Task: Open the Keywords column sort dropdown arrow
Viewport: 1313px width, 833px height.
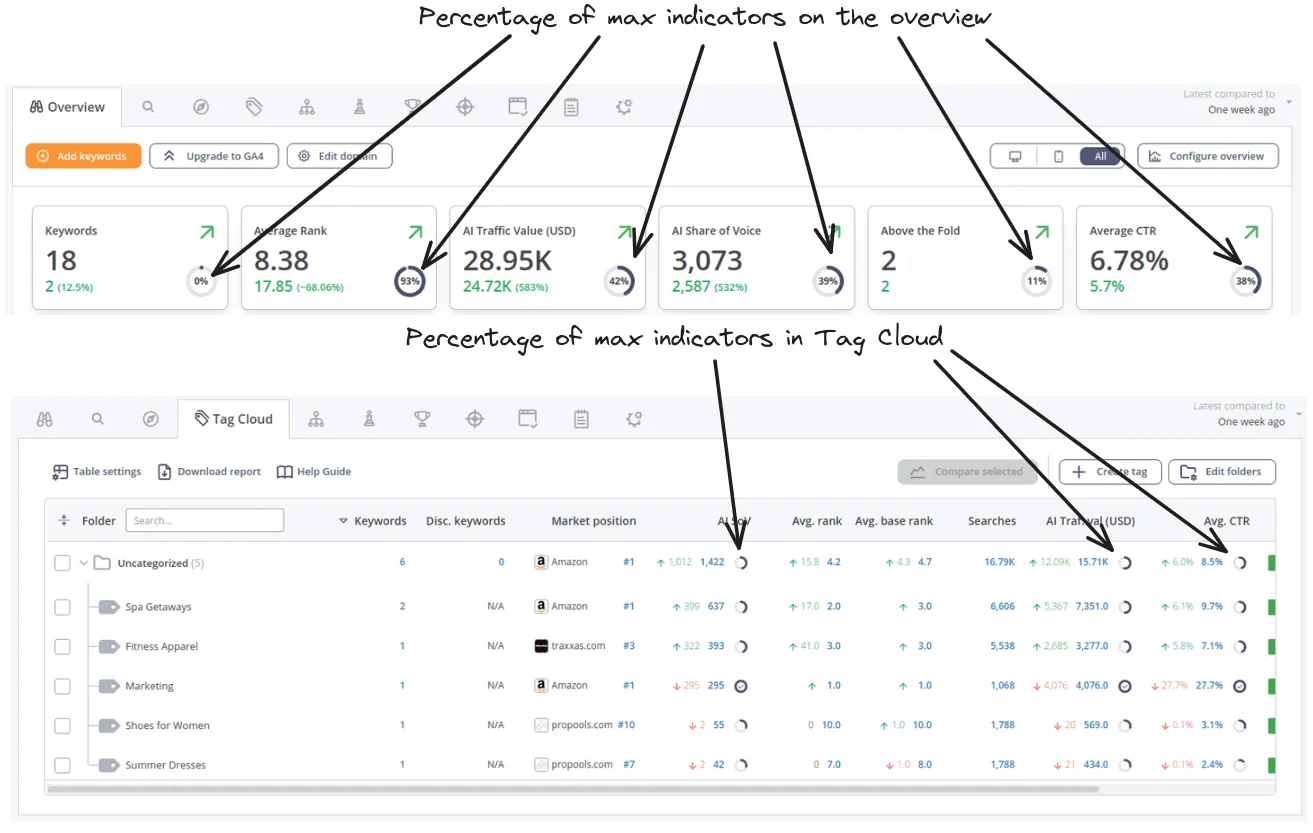Action: point(343,521)
